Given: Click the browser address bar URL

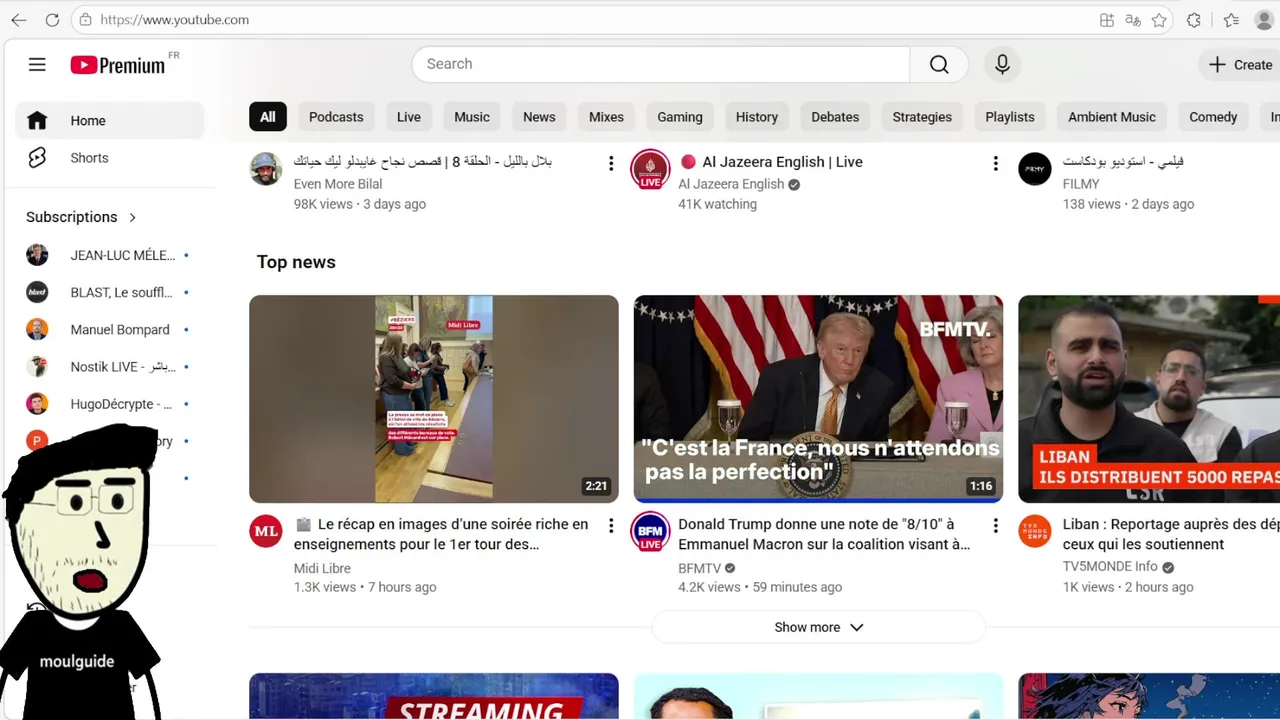Looking at the screenshot, I should (x=174, y=20).
